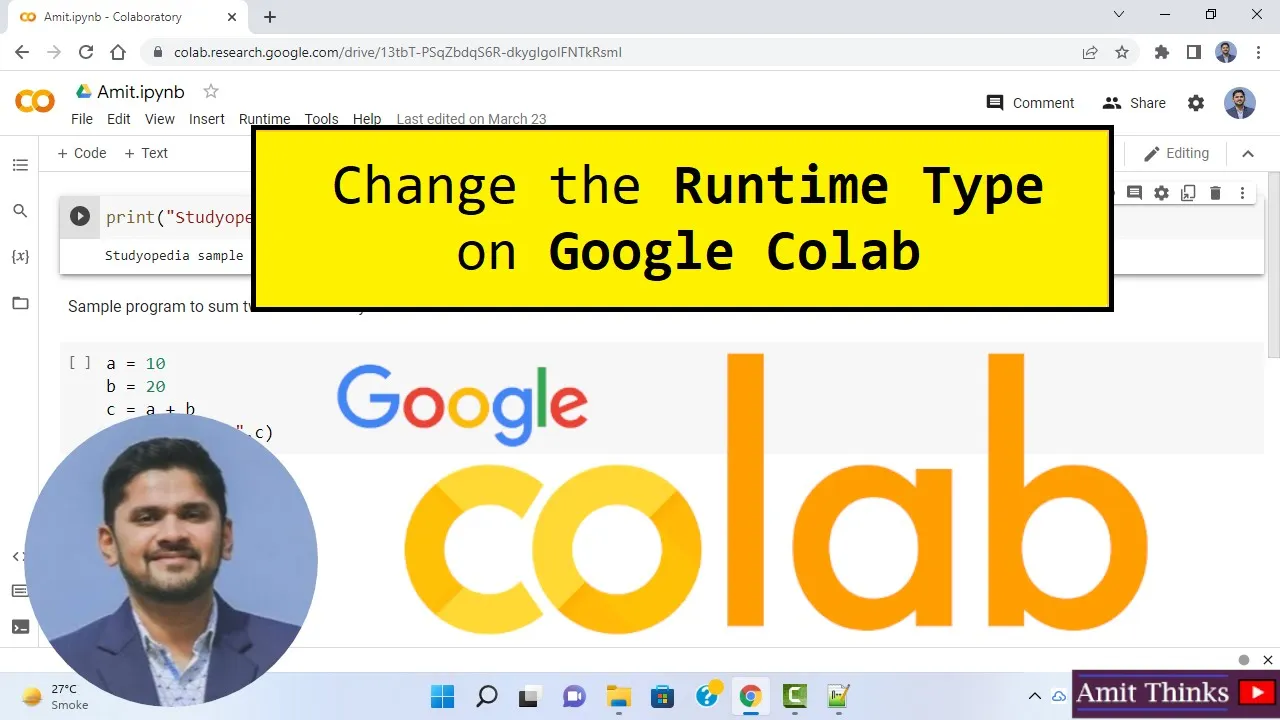
Task: Open the table of contents sidebar panel
Action: pyautogui.click(x=20, y=165)
